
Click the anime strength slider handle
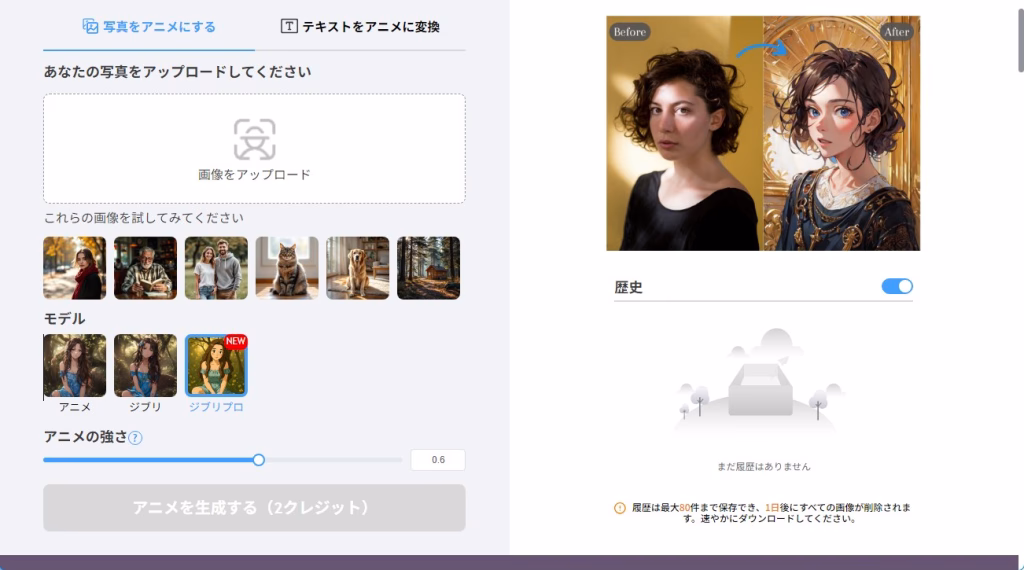tap(259, 460)
